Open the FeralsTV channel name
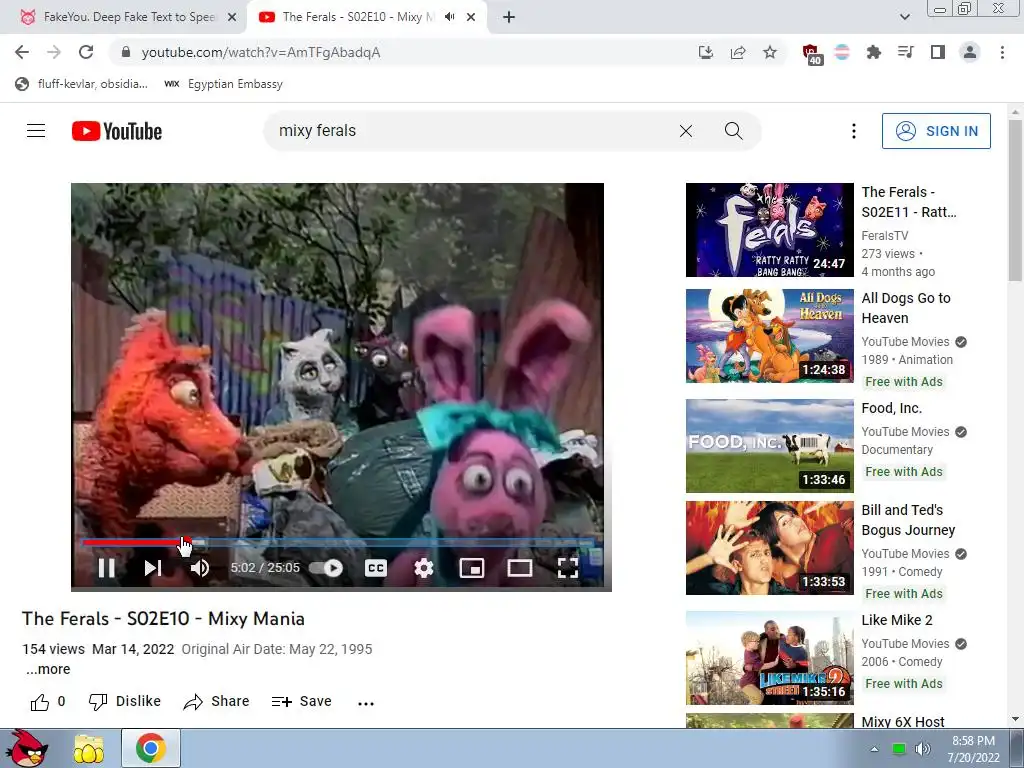This screenshot has height=768, width=1024. click(884, 235)
